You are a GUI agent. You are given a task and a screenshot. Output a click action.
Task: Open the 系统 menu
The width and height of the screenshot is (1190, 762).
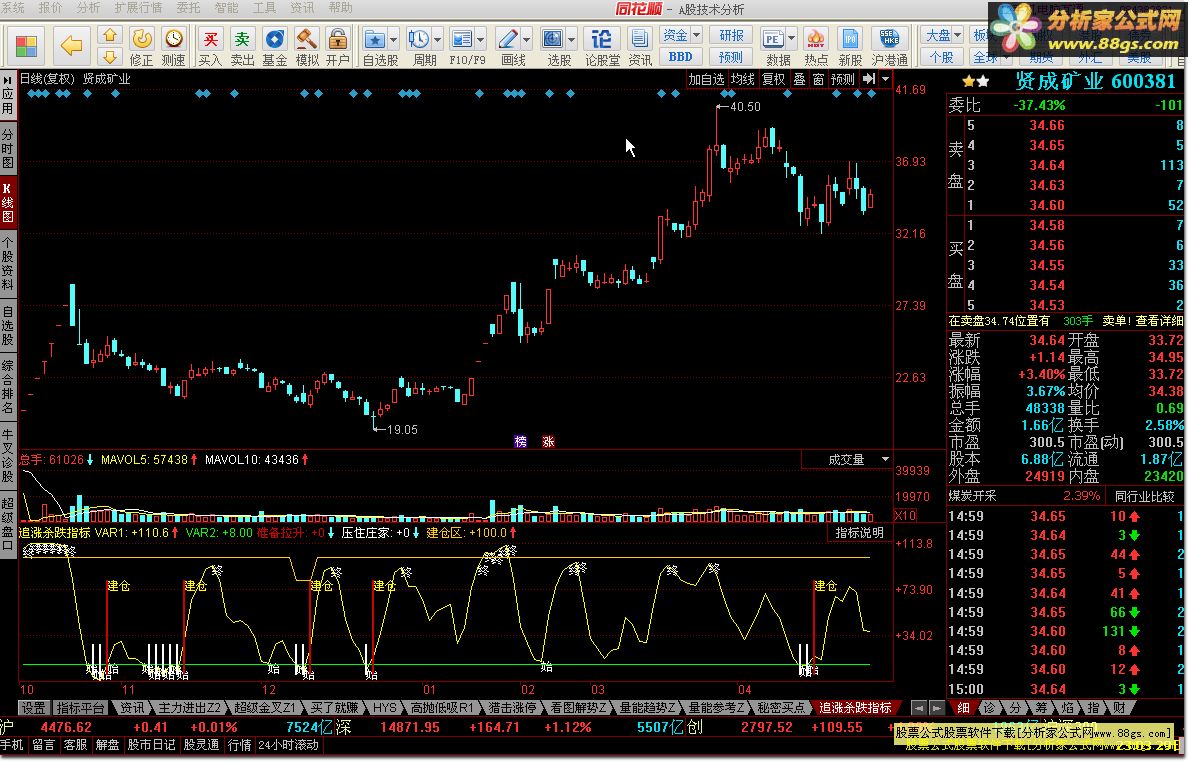[x=12, y=8]
